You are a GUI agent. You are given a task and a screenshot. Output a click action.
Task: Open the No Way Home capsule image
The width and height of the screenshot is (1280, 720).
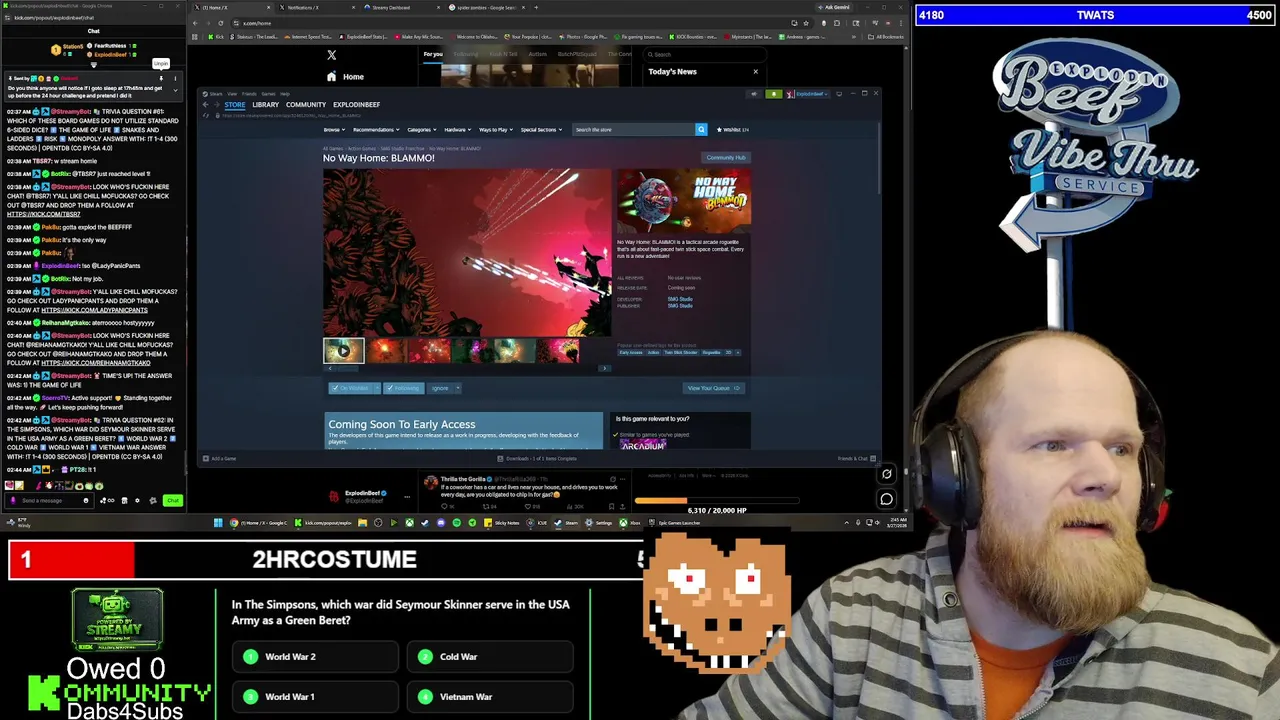684,201
